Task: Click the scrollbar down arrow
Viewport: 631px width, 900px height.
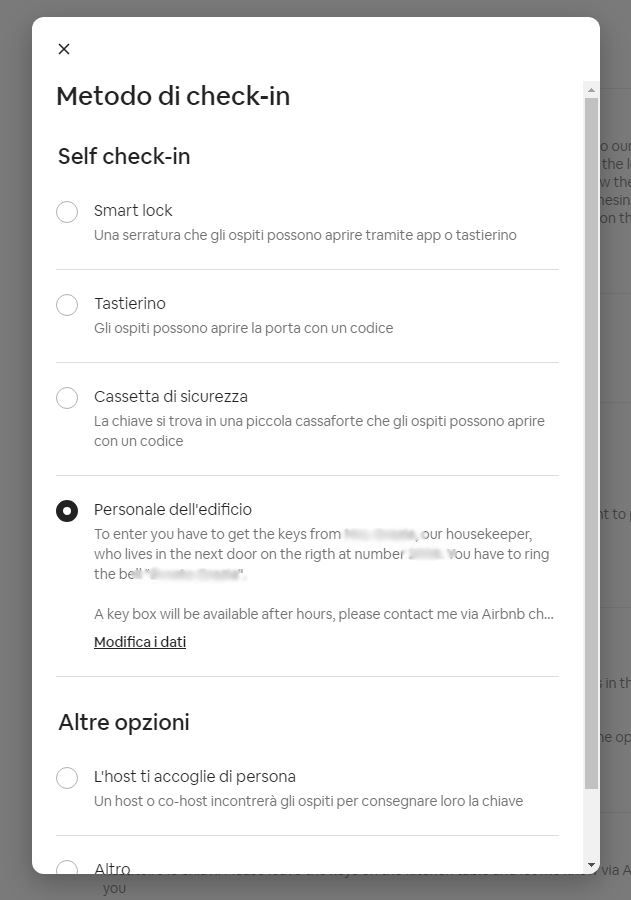Action: pos(591,864)
